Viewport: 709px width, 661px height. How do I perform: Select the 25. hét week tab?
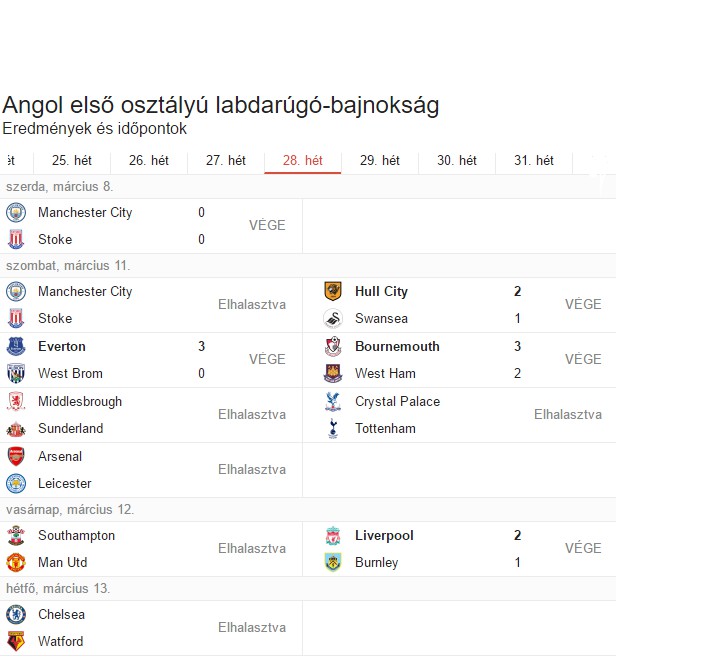72,161
